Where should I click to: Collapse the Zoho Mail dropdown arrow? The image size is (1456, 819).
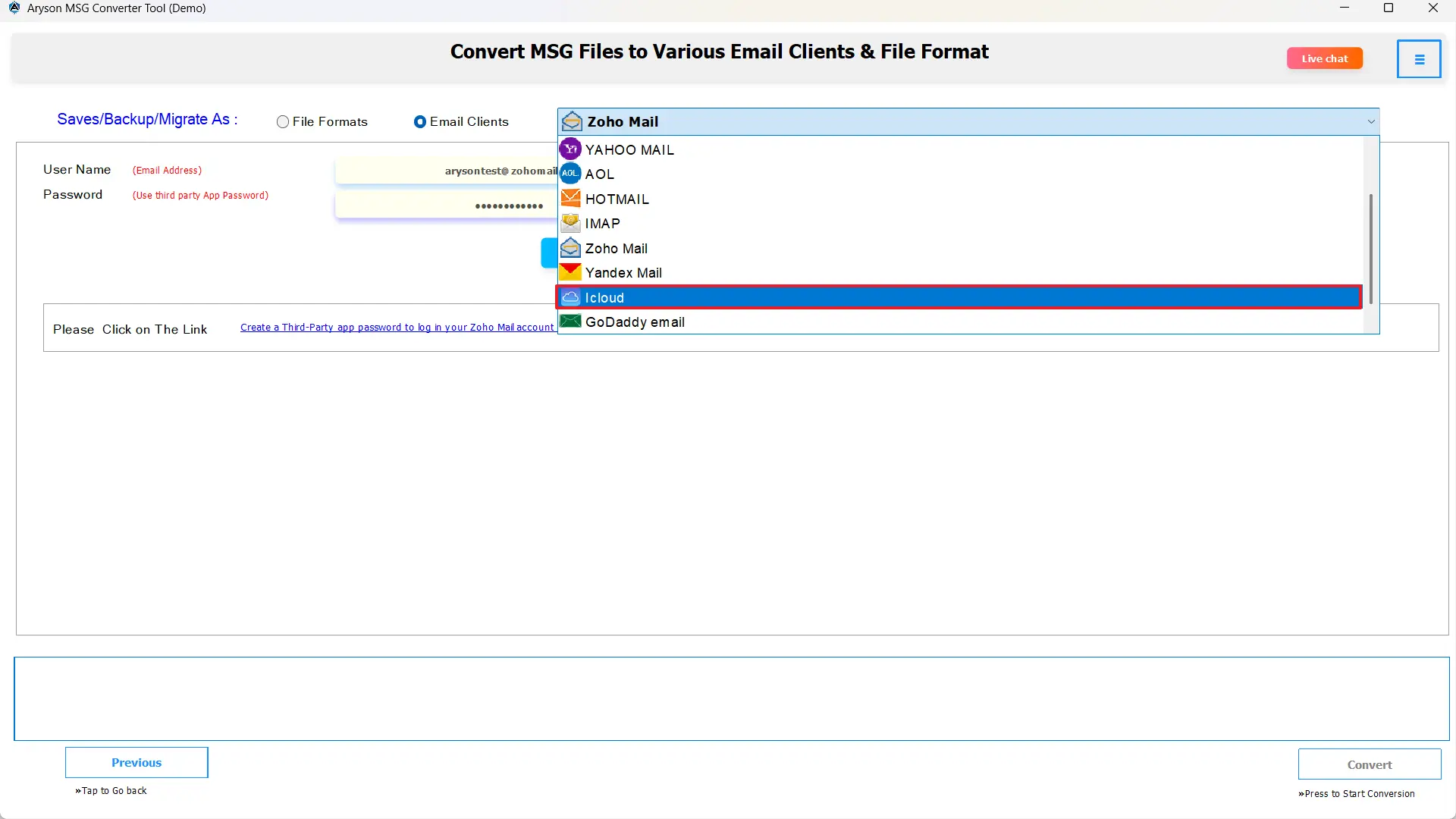(x=1371, y=122)
